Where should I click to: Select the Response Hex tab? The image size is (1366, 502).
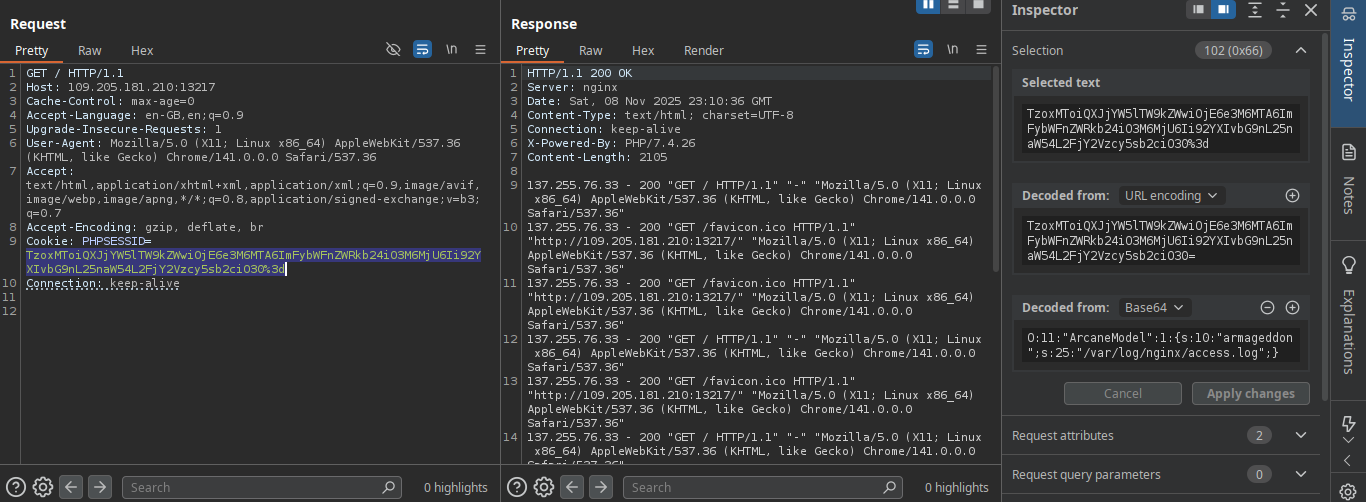pos(643,50)
